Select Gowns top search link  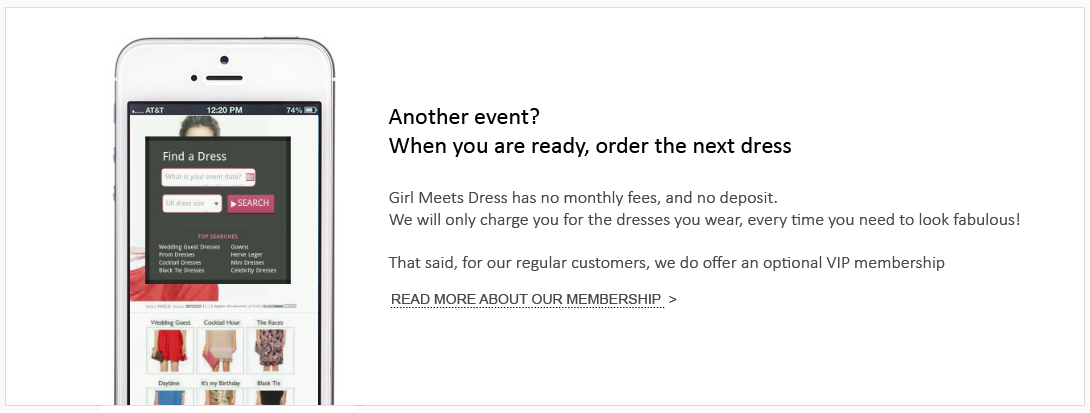(x=239, y=247)
